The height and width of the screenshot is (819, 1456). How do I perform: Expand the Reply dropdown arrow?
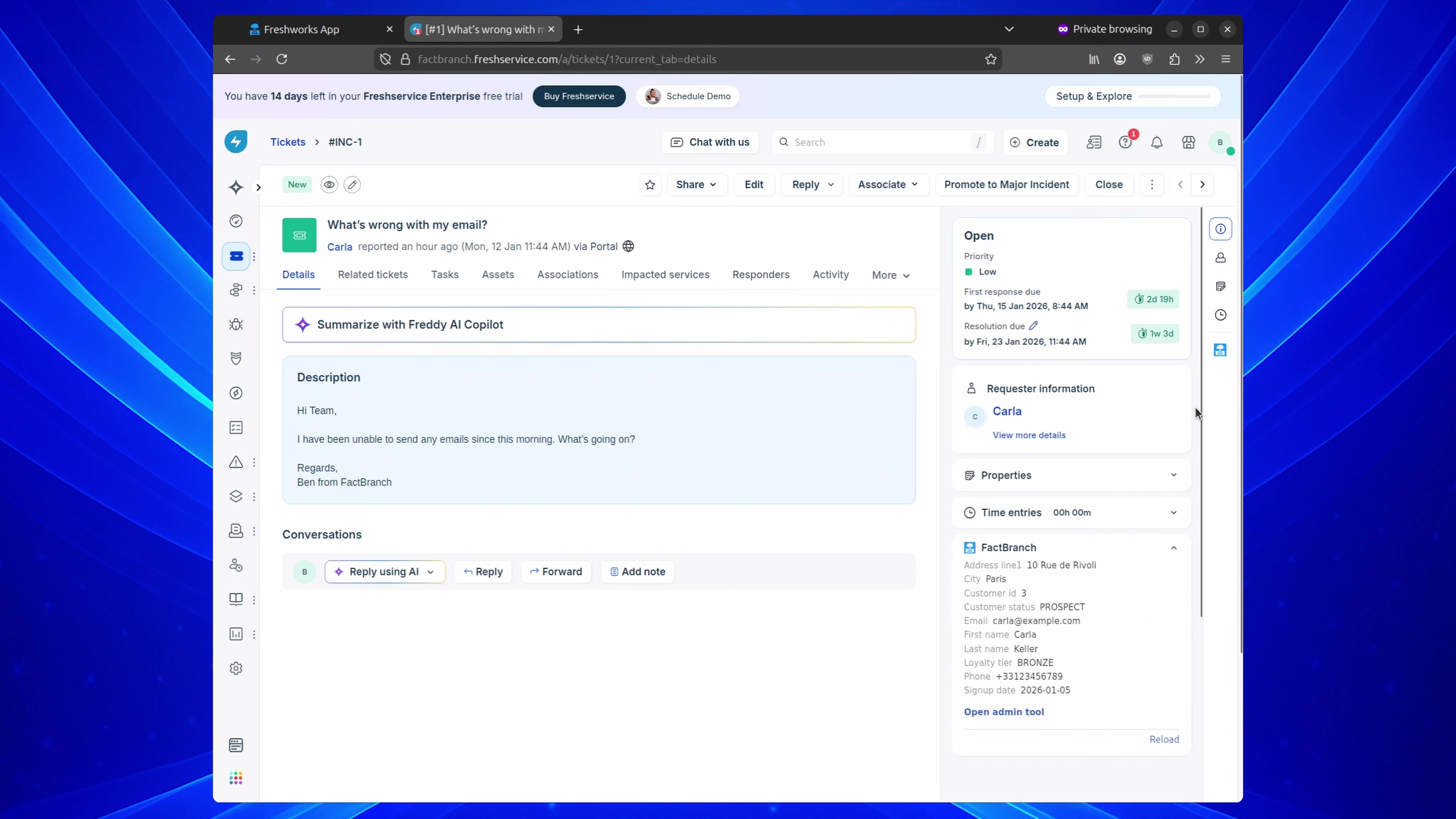(x=830, y=185)
